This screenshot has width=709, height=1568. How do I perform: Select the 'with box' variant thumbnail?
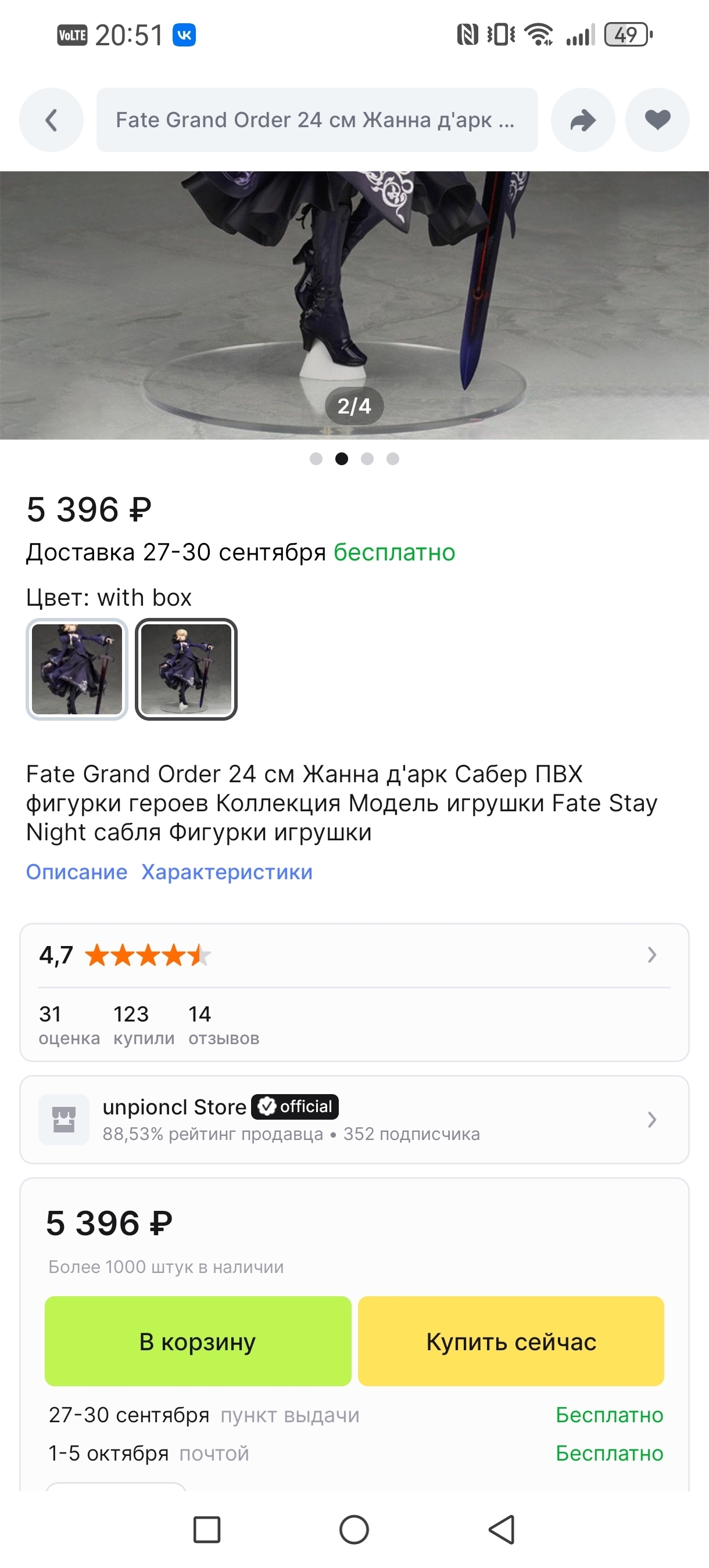pos(186,669)
